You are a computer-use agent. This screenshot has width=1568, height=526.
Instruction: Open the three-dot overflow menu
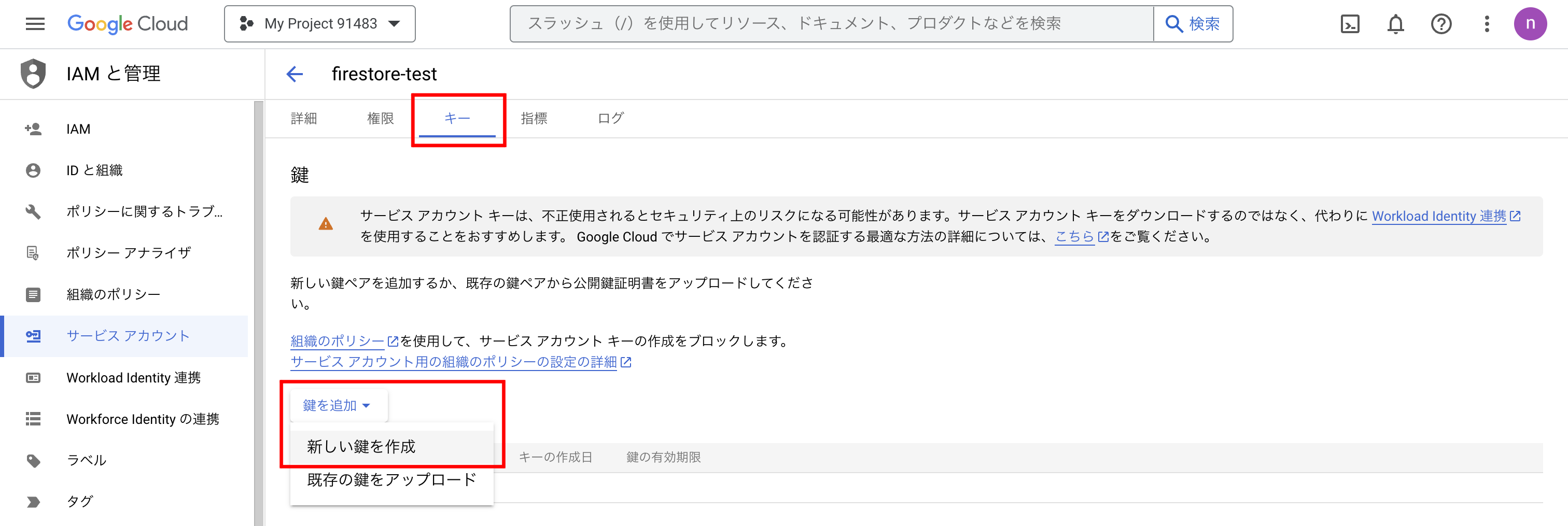(x=1487, y=24)
